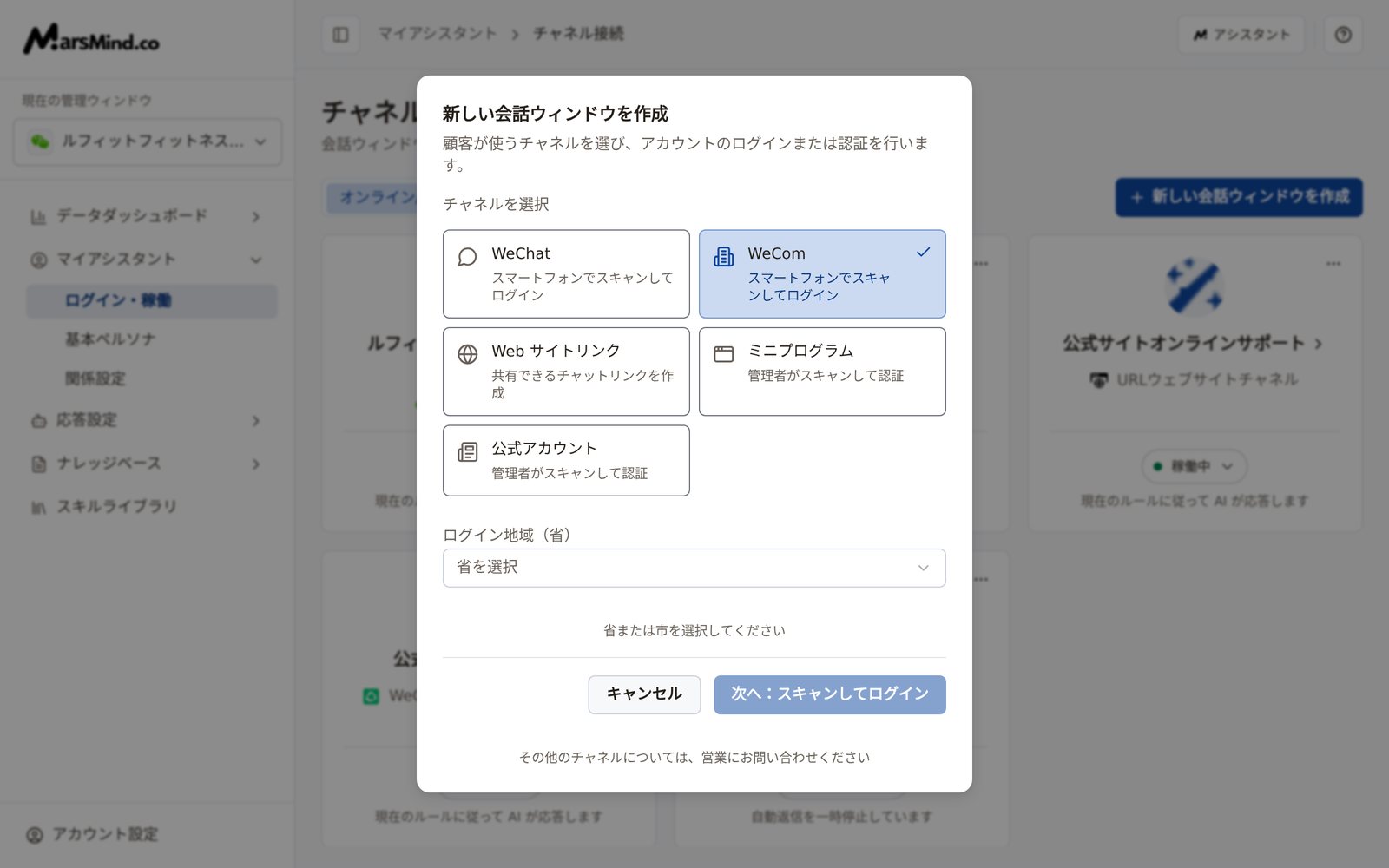
Task: Toggle the sidebar panel icon
Action: point(340,35)
